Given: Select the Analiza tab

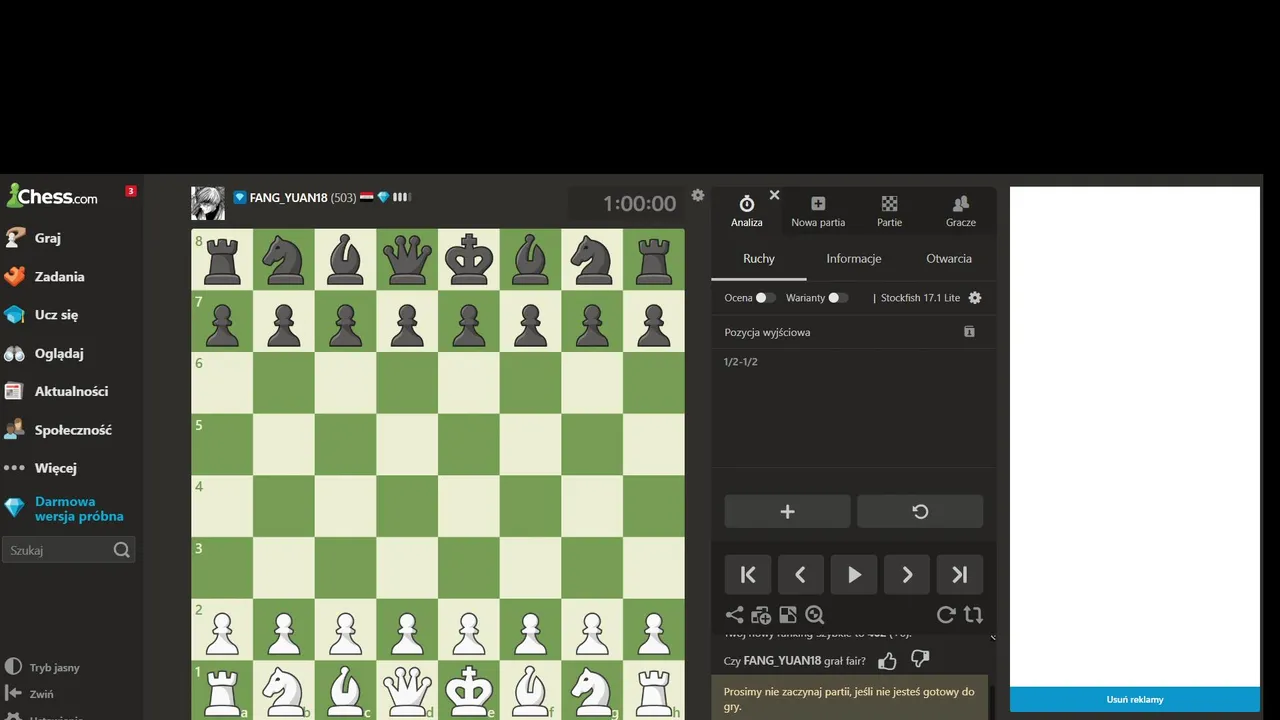Looking at the screenshot, I should coord(747,212).
